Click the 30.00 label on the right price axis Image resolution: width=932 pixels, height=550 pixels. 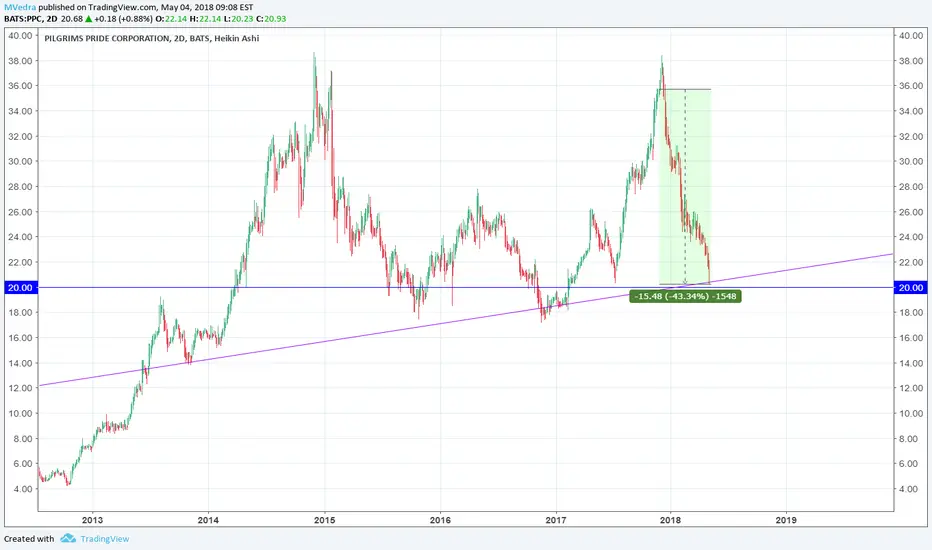point(911,161)
